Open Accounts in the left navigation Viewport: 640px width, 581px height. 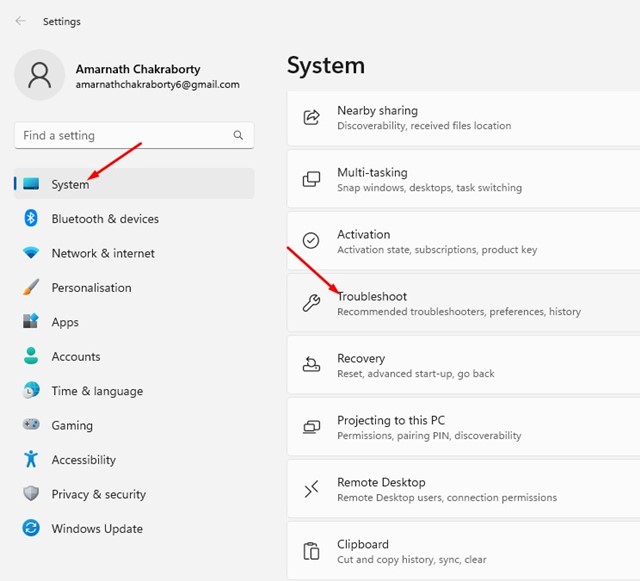76,357
